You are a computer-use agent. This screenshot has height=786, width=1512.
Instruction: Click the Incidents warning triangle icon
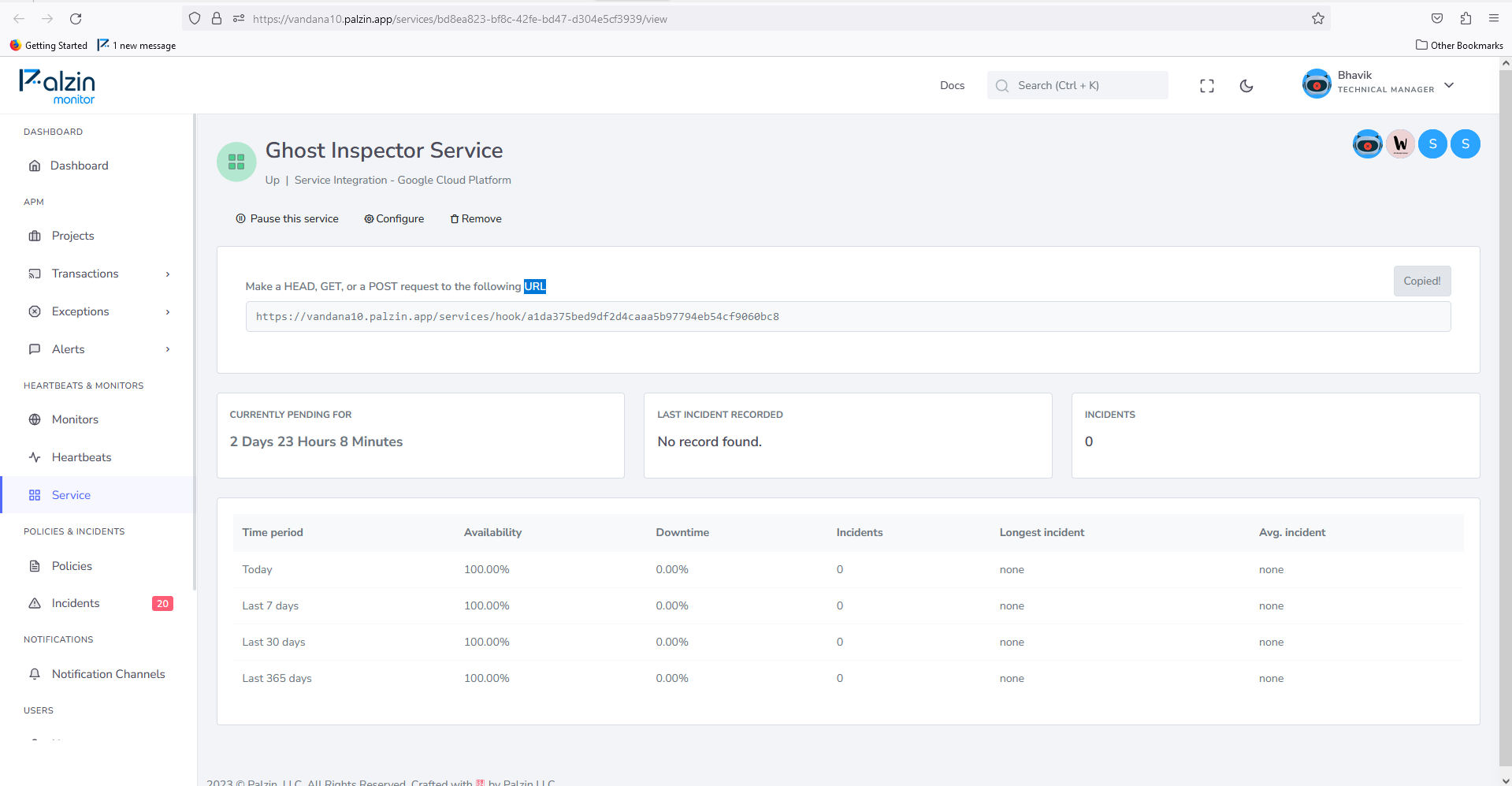tap(35, 603)
